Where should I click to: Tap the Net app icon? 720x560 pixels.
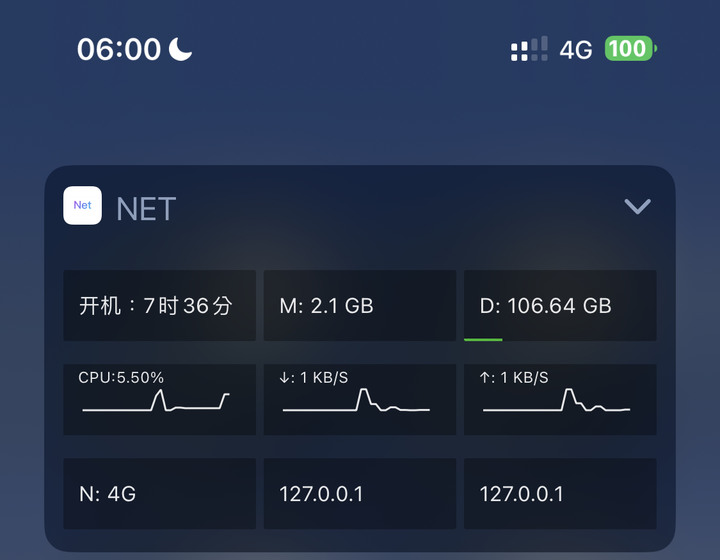83,205
